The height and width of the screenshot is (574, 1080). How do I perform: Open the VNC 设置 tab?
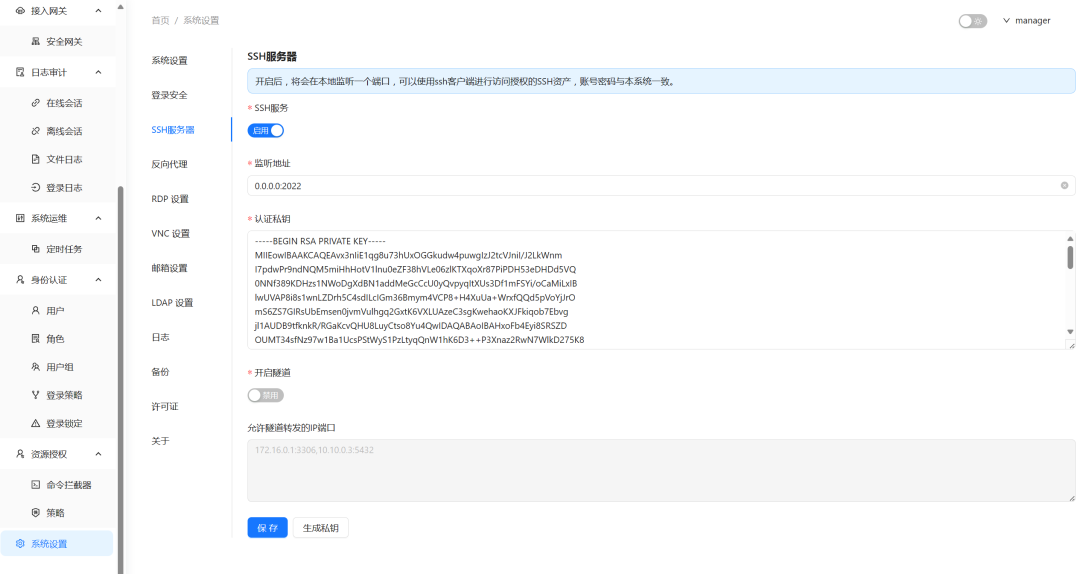tap(171, 234)
